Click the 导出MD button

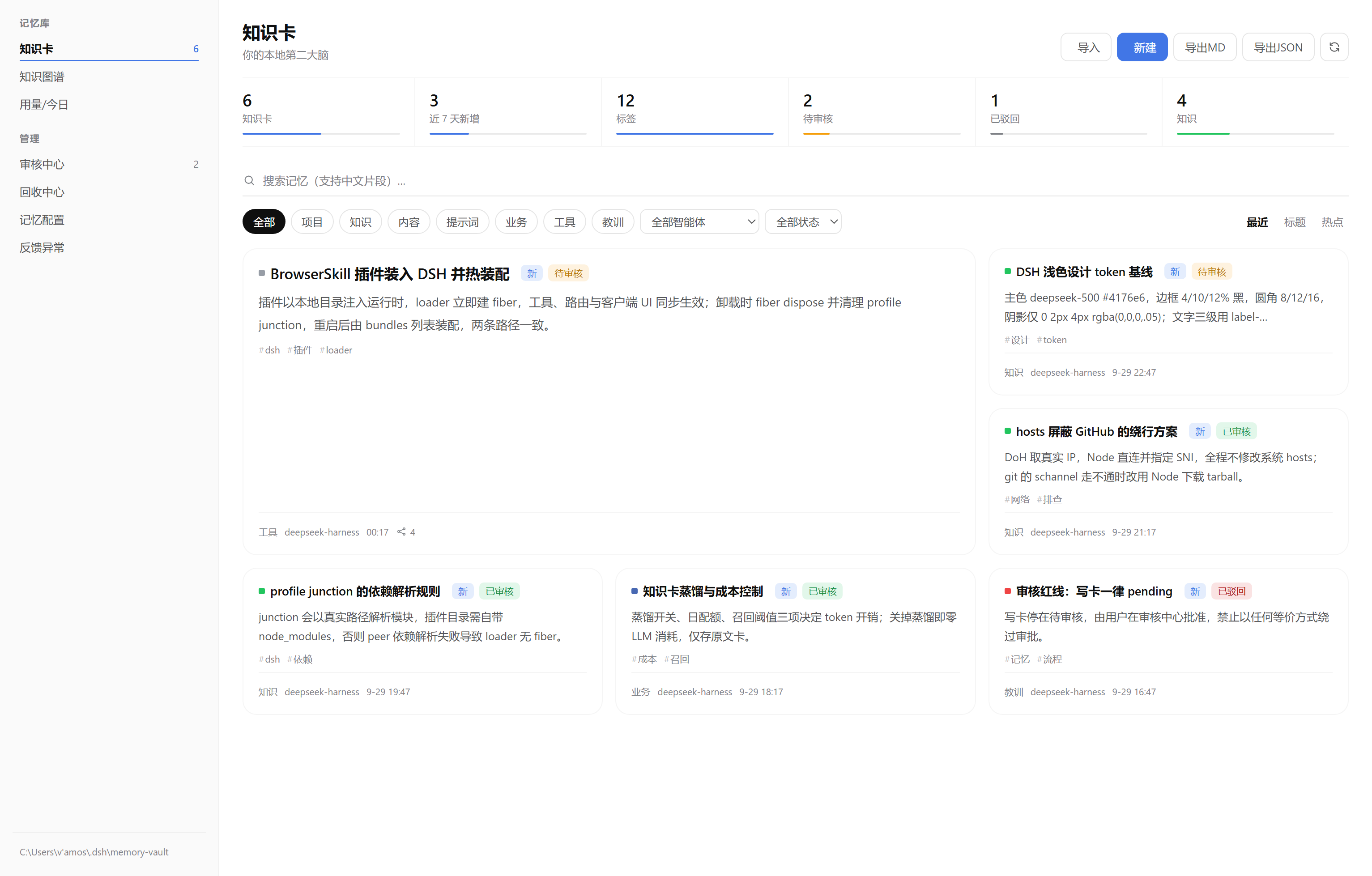click(x=1205, y=47)
